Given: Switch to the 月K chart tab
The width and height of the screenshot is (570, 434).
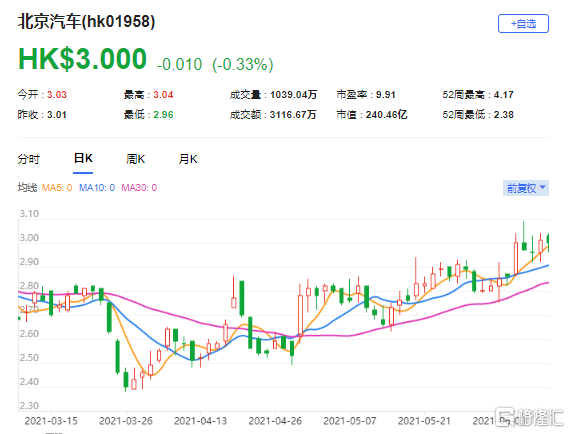Looking at the screenshot, I should click(188, 159).
